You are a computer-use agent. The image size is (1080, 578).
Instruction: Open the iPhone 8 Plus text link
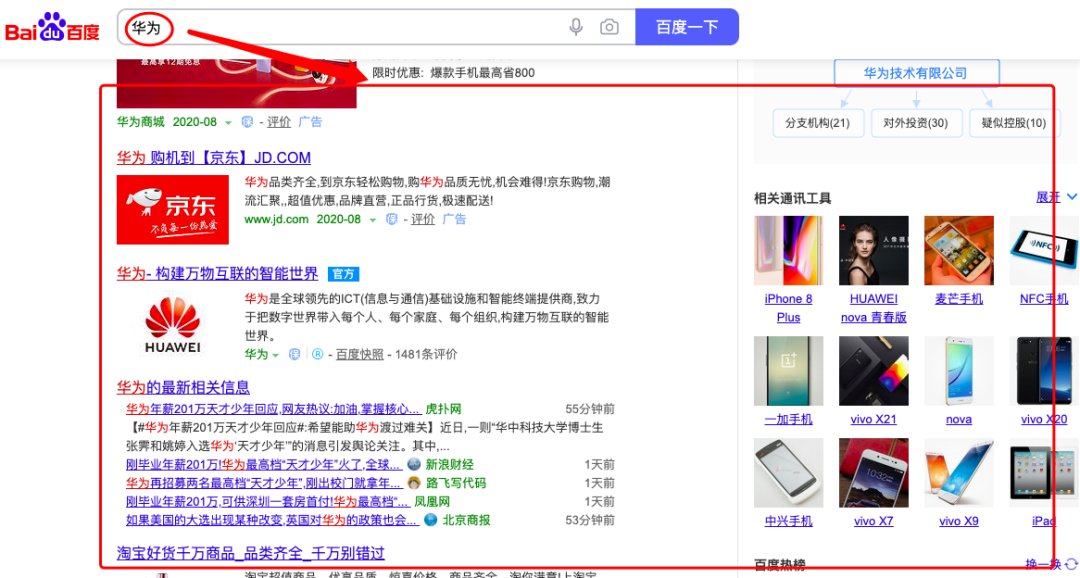(x=789, y=308)
